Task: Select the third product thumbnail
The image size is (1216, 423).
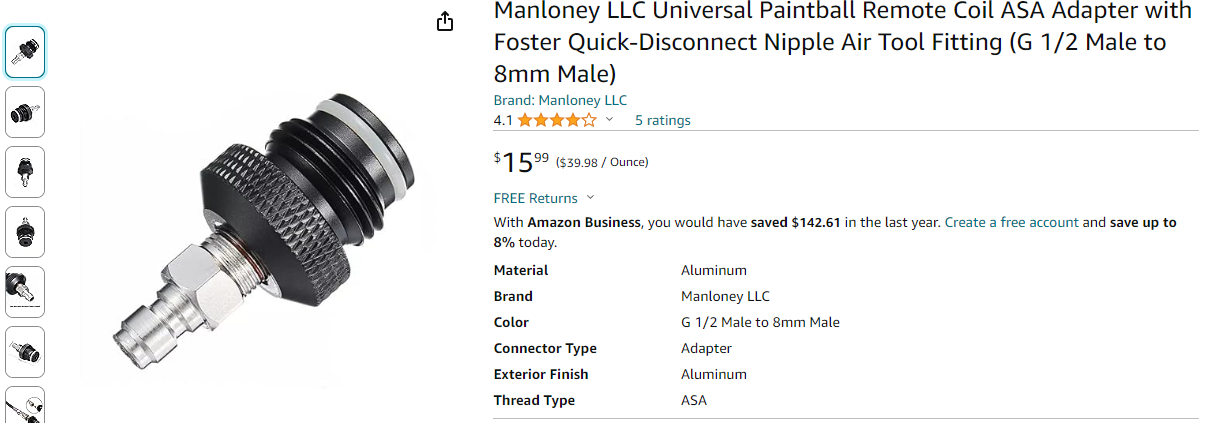Action: [x=25, y=171]
